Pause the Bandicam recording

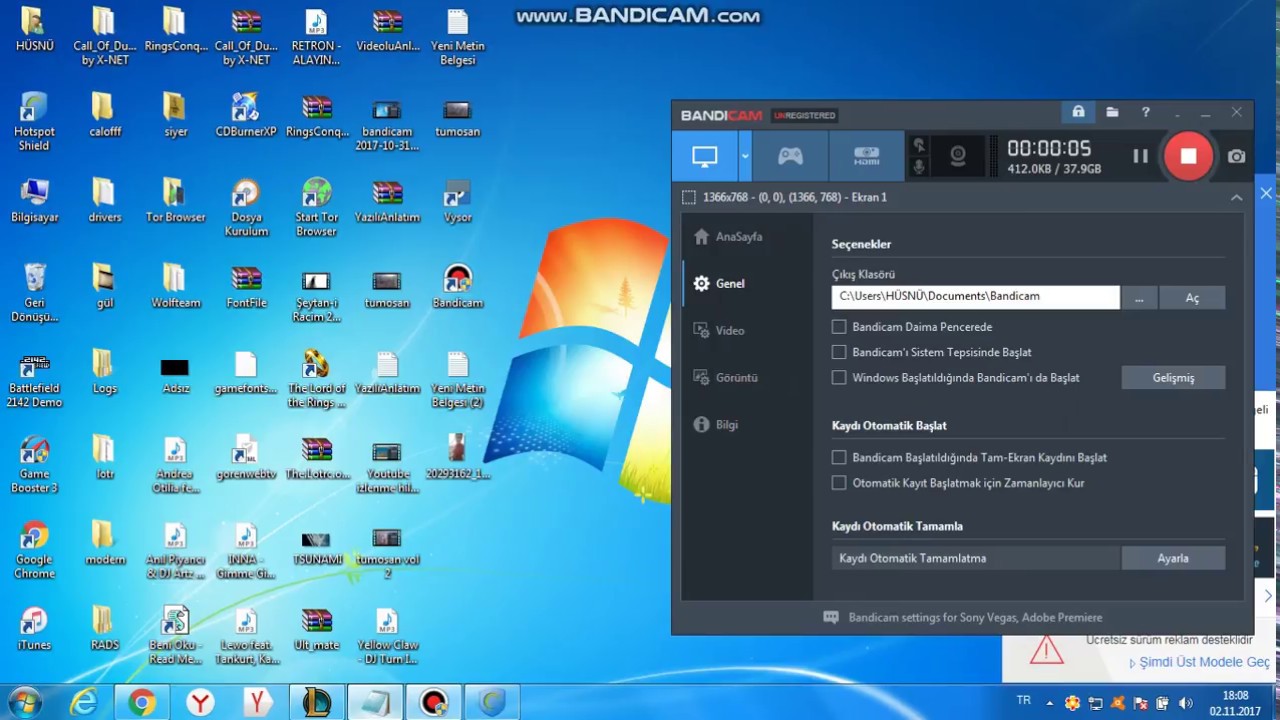pyautogui.click(x=1140, y=156)
